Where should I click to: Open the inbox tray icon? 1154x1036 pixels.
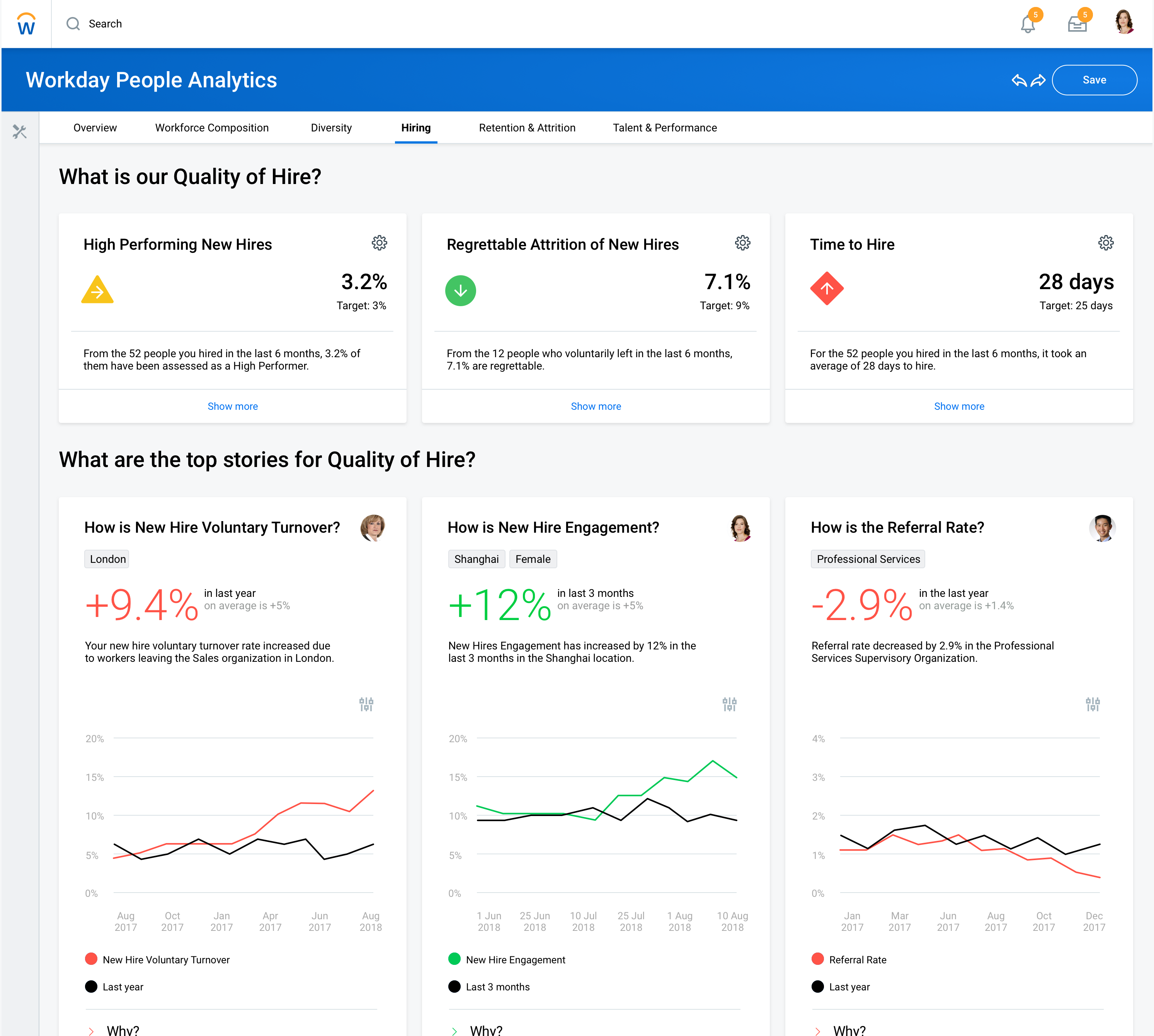tap(1077, 24)
